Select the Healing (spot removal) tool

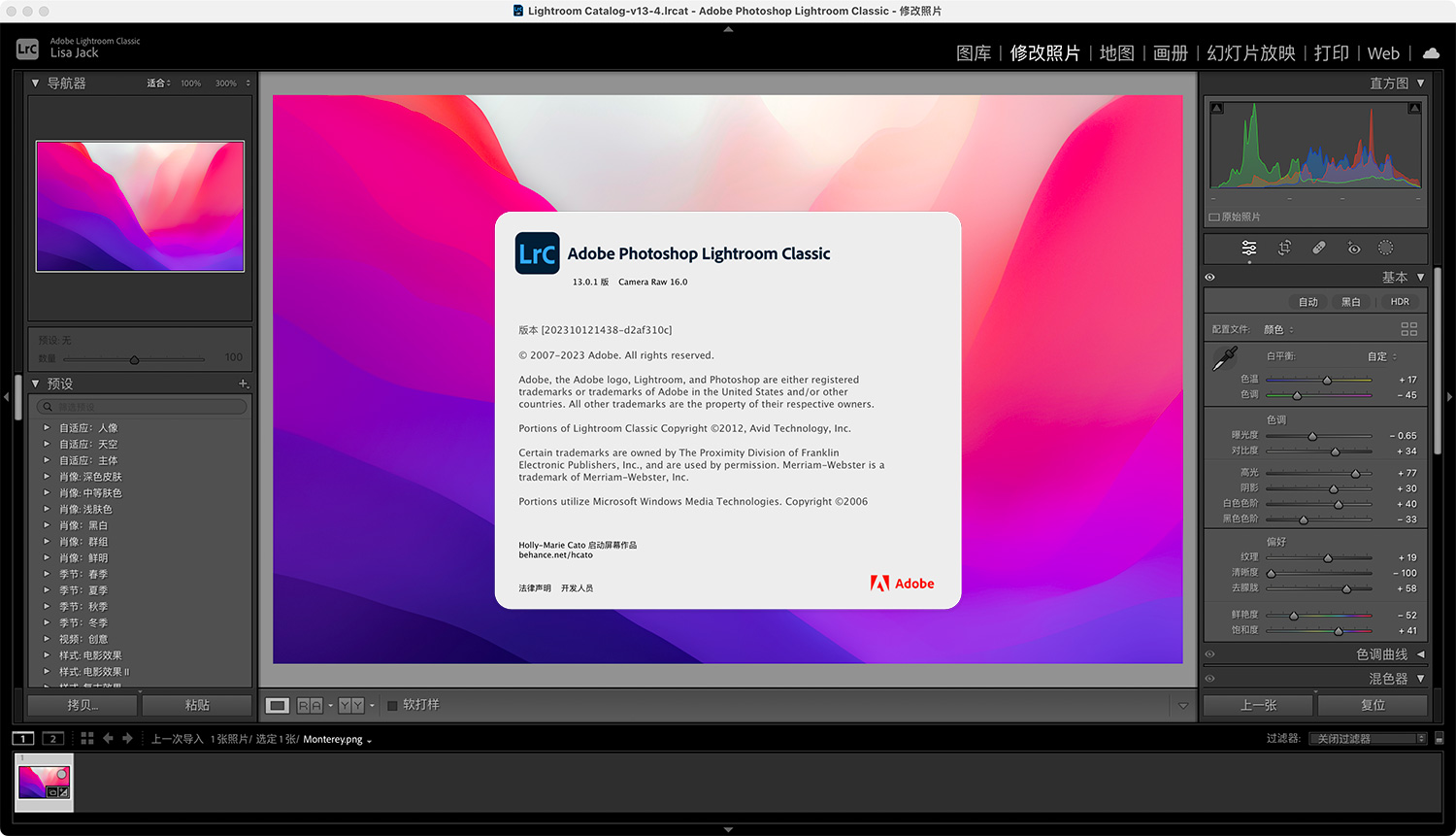[x=1319, y=248]
